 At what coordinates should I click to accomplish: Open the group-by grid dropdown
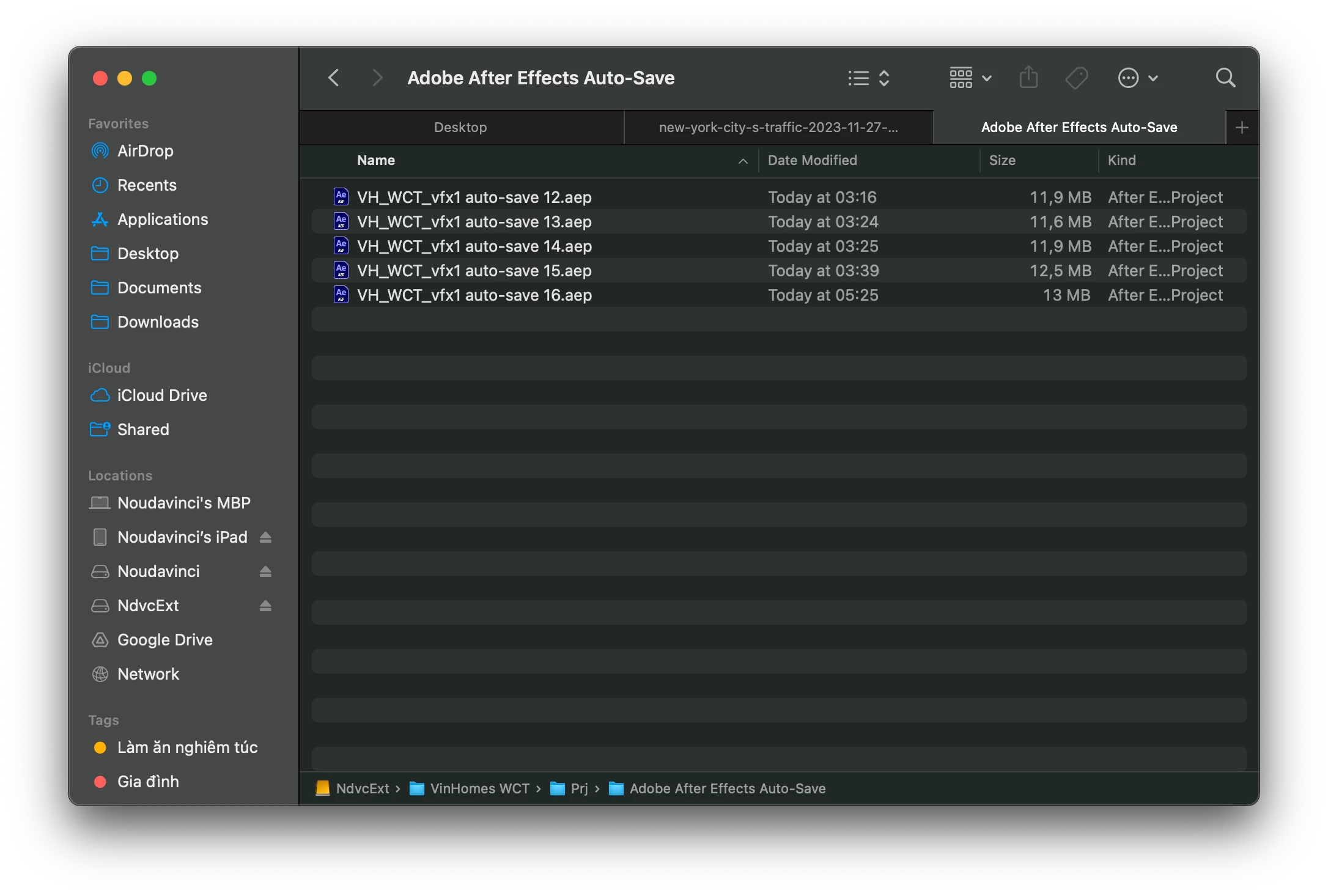point(970,78)
